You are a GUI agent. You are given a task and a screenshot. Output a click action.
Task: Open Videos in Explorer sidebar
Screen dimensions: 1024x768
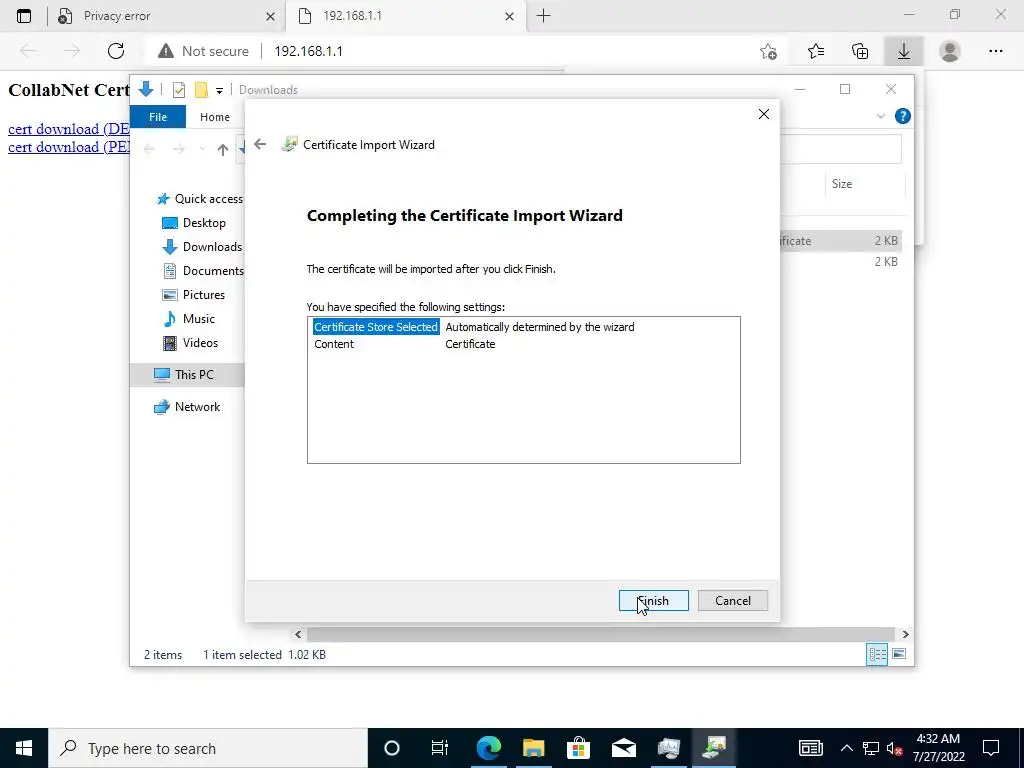(190, 343)
